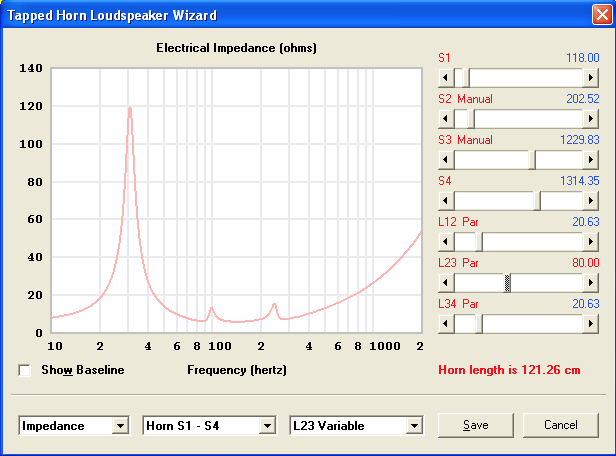Click the right arrow of the S4 slider

click(x=590, y=201)
